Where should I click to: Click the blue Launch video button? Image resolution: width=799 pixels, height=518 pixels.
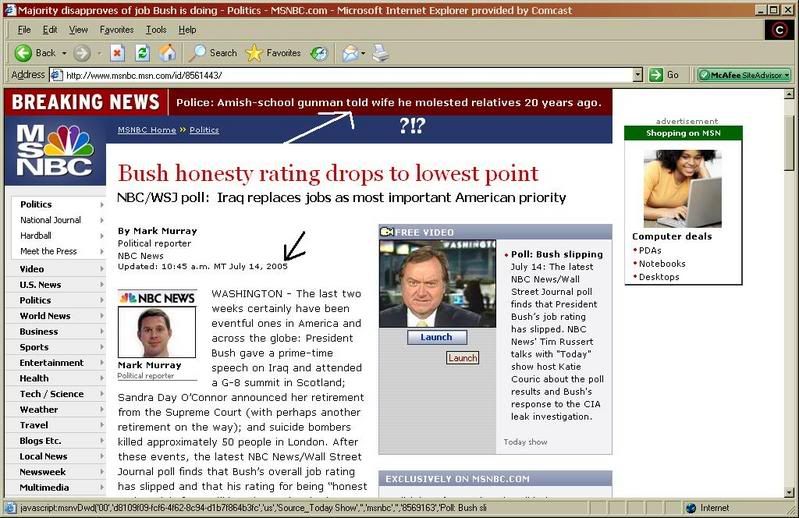coord(437,337)
